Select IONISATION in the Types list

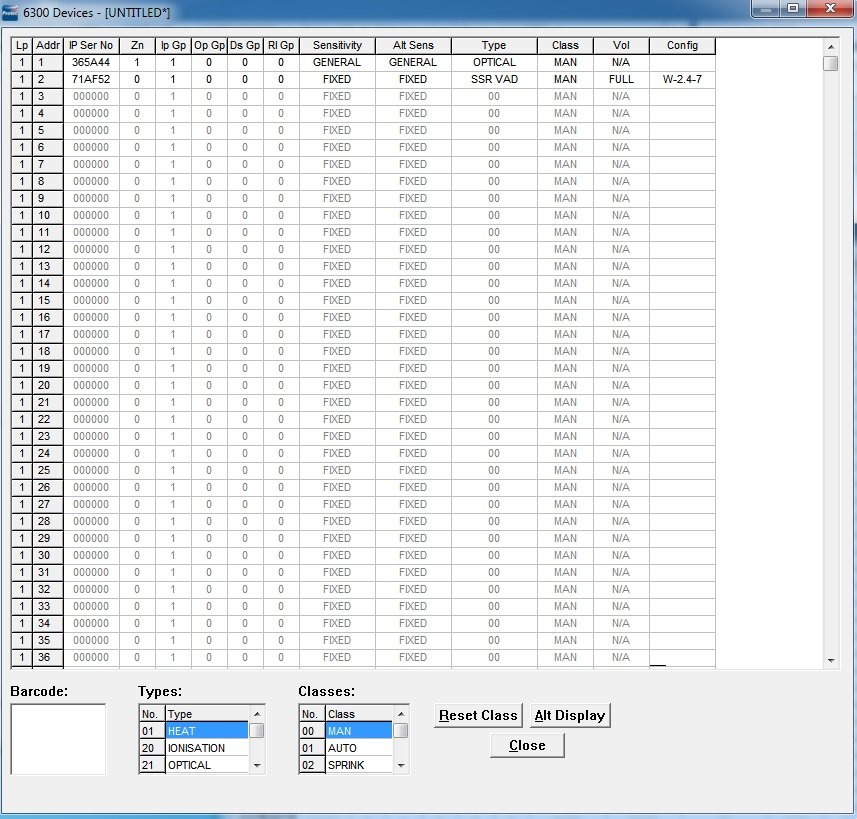[x=207, y=748]
